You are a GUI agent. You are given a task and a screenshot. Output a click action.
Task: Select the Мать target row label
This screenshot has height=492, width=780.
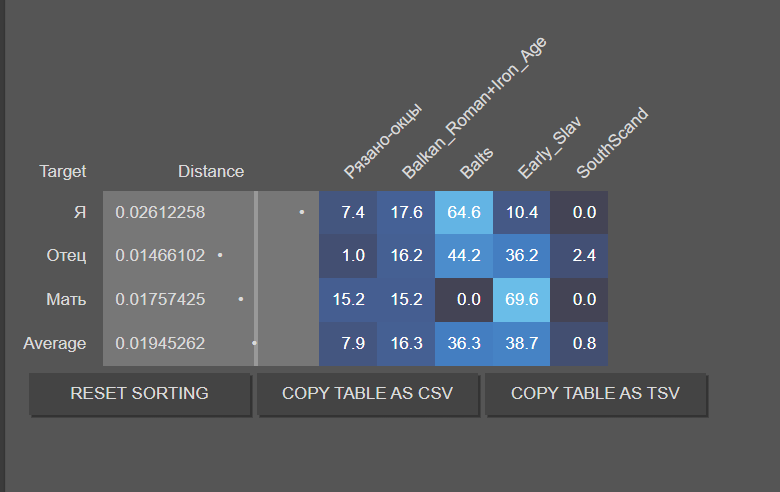pyautogui.click(x=66, y=299)
